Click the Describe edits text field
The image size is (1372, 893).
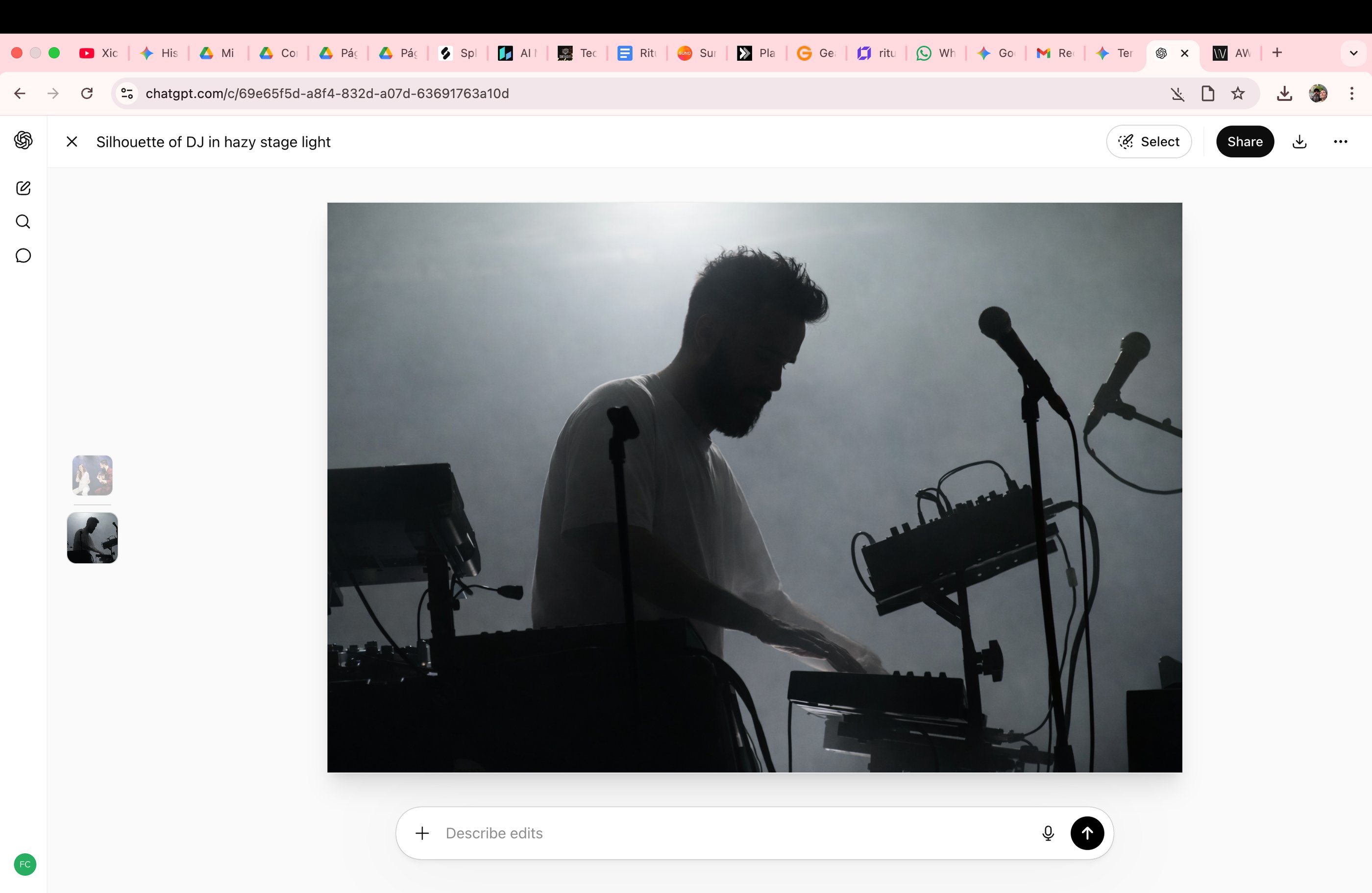click(732, 833)
